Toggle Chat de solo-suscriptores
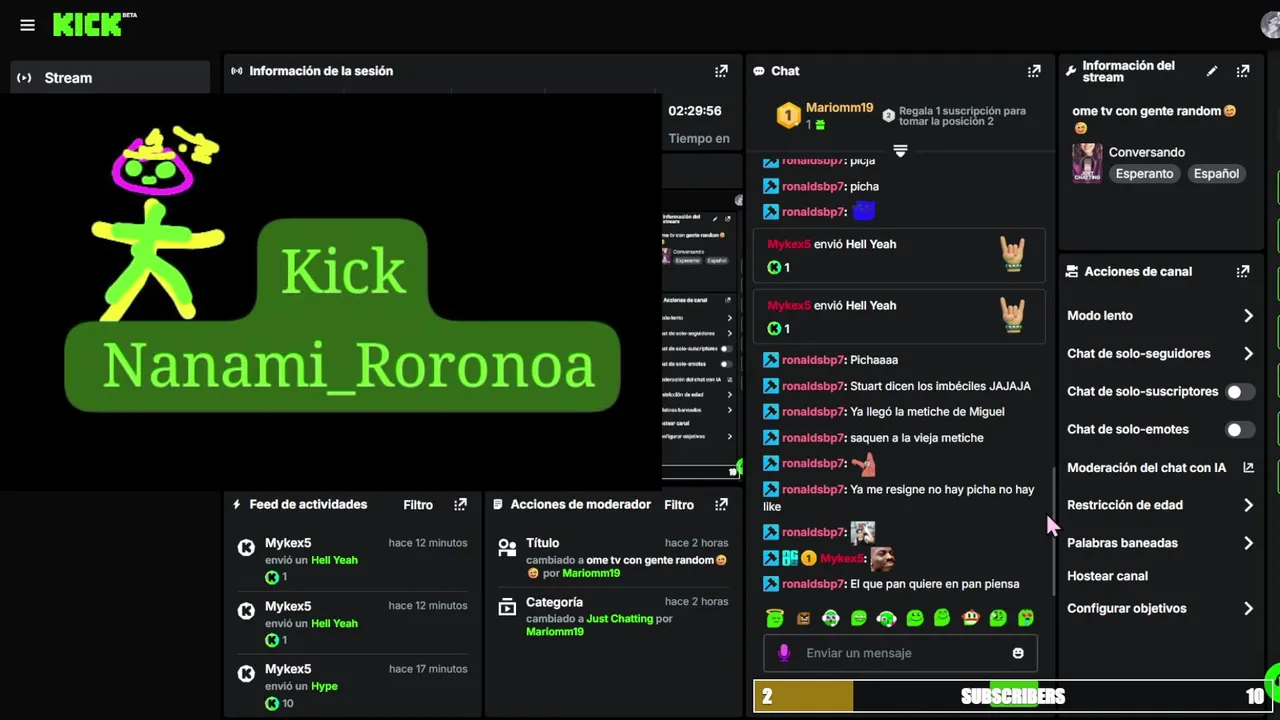Image resolution: width=1280 pixels, height=720 pixels. tap(1240, 392)
